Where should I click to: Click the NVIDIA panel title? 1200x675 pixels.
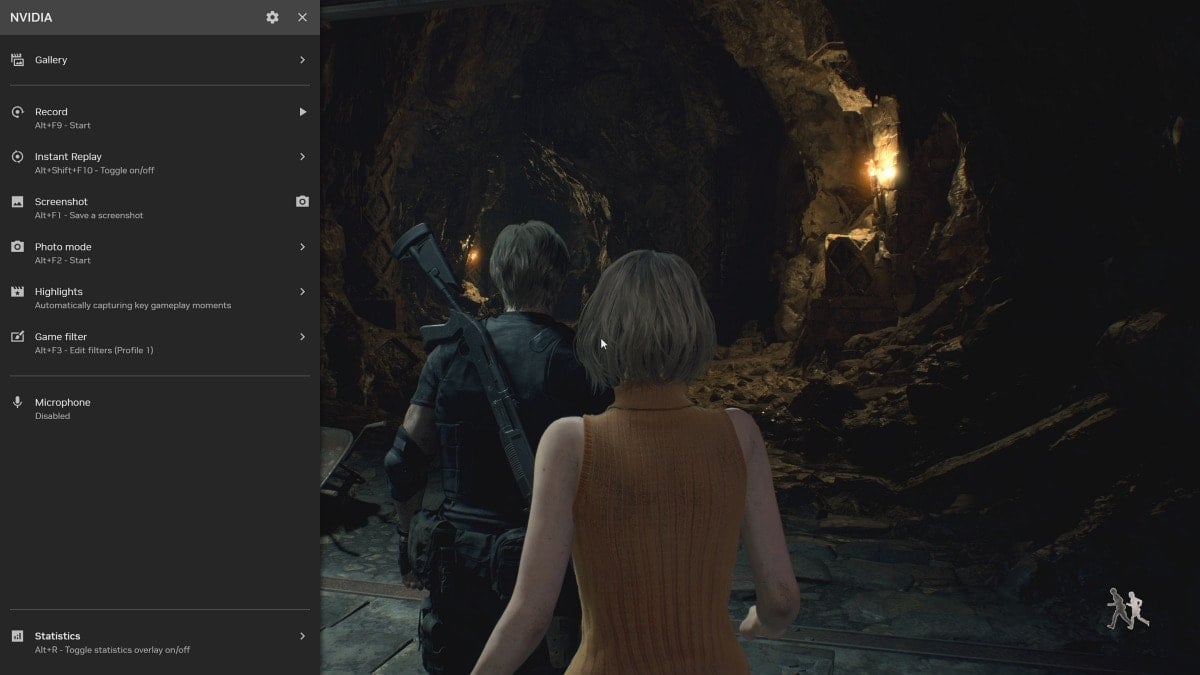point(31,18)
